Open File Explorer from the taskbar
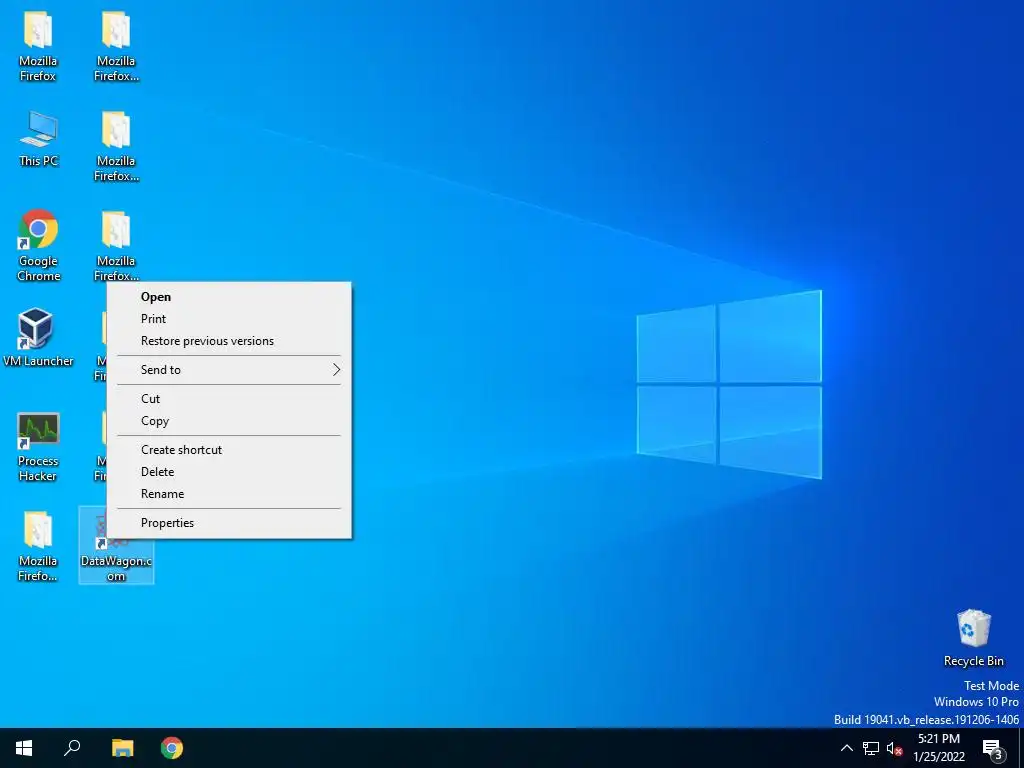The width and height of the screenshot is (1024, 768). 122,748
